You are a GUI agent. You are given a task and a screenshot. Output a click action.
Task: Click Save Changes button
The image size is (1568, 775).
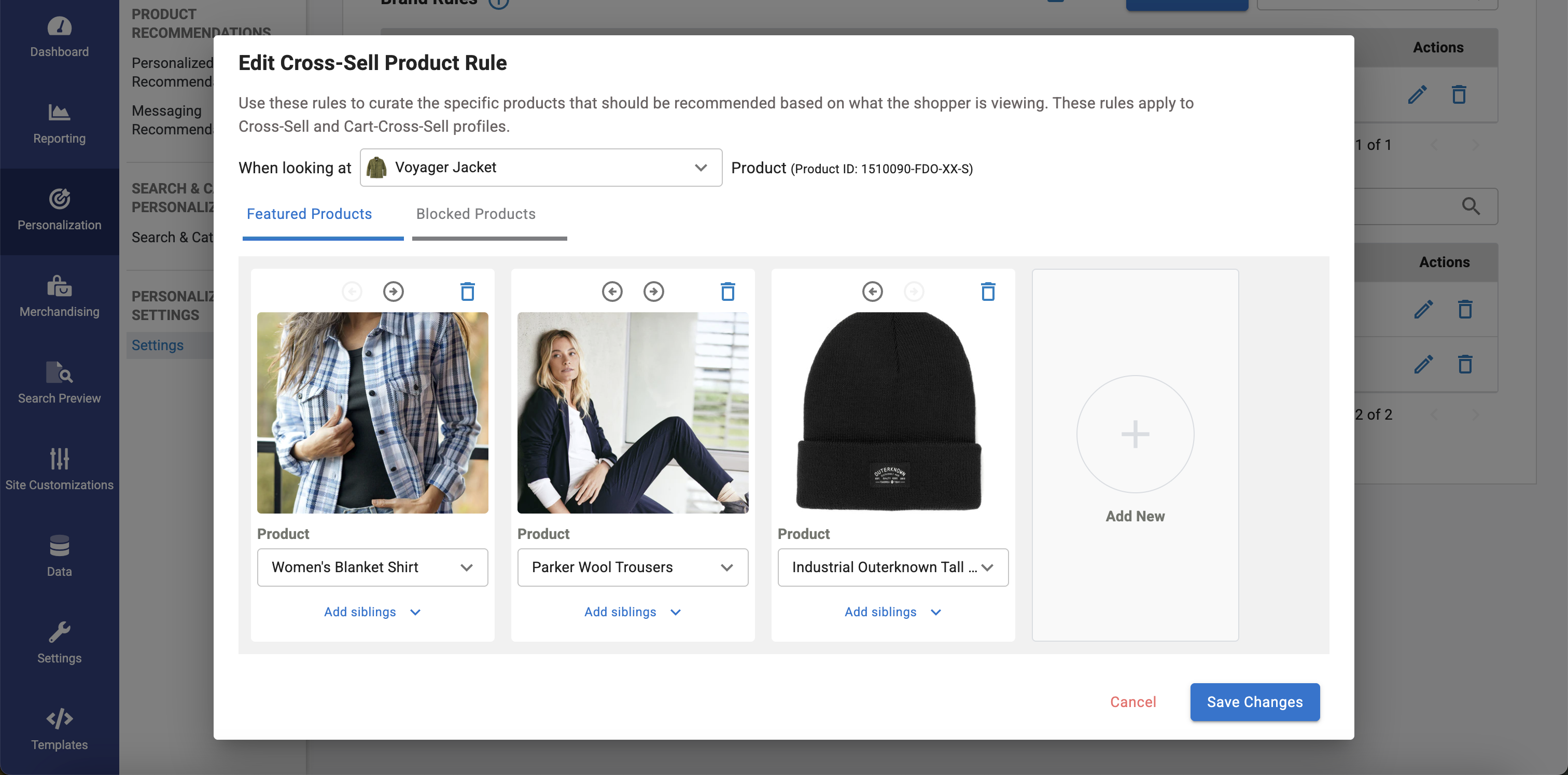point(1255,702)
